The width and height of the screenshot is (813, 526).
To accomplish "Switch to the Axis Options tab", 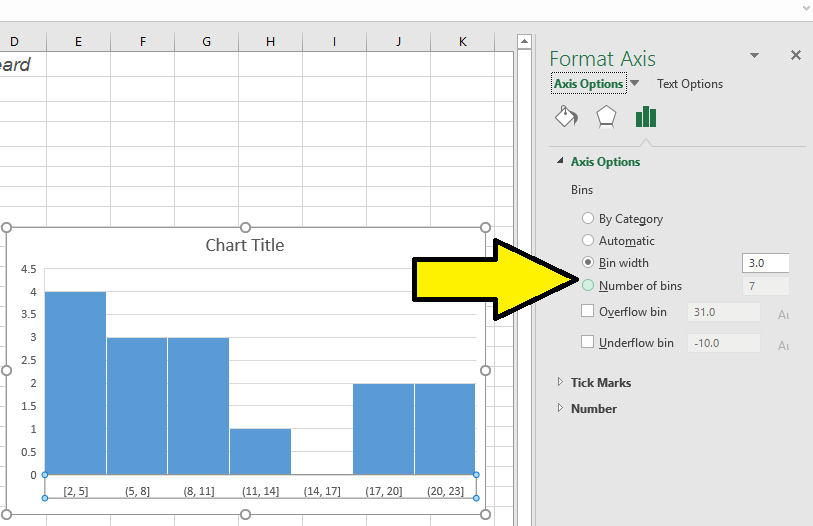I will [x=588, y=84].
